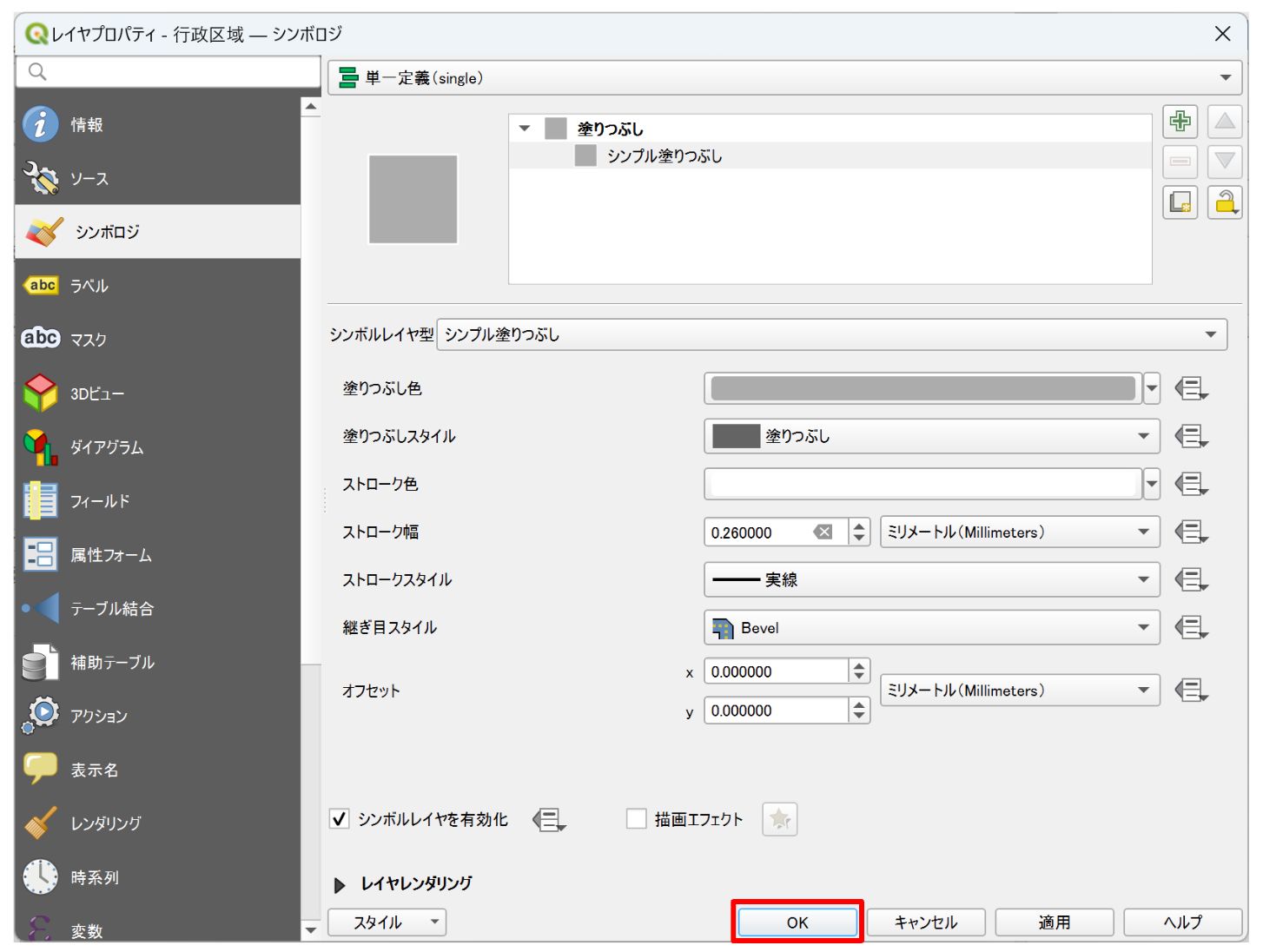Clear the ストローク幅 value with X icon

tap(823, 532)
